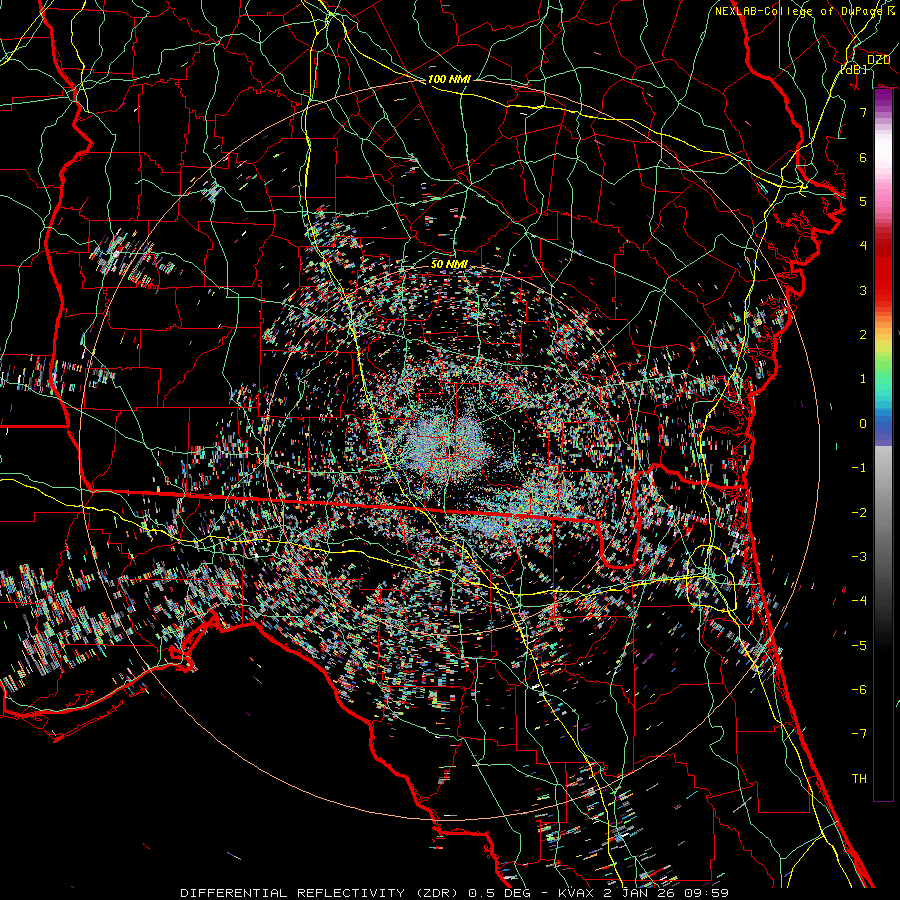This screenshot has width=900, height=900.
Task: Click the 6 dB scale value
Action: click(x=863, y=157)
